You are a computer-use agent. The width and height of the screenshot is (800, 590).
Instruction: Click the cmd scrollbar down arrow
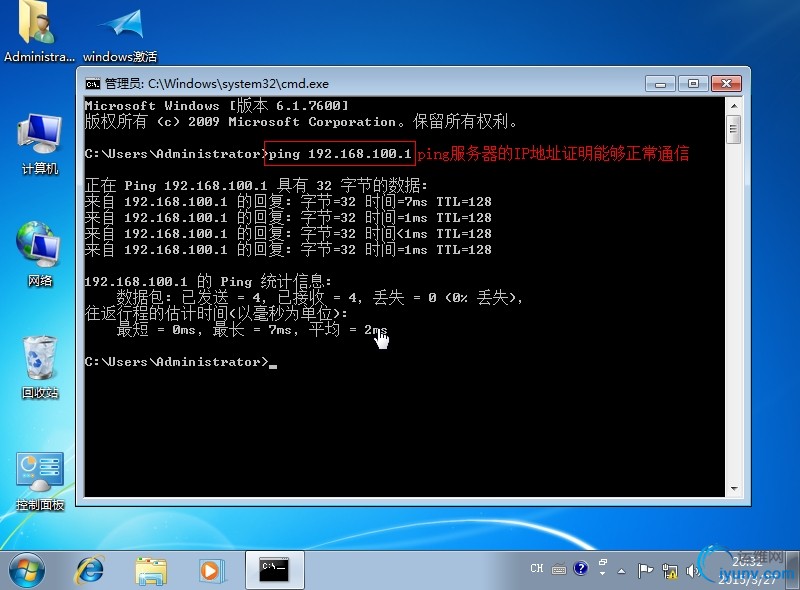point(734,489)
